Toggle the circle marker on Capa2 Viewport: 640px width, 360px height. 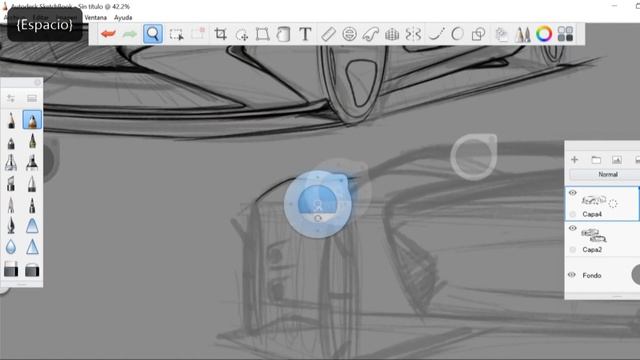tap(573, 249)
